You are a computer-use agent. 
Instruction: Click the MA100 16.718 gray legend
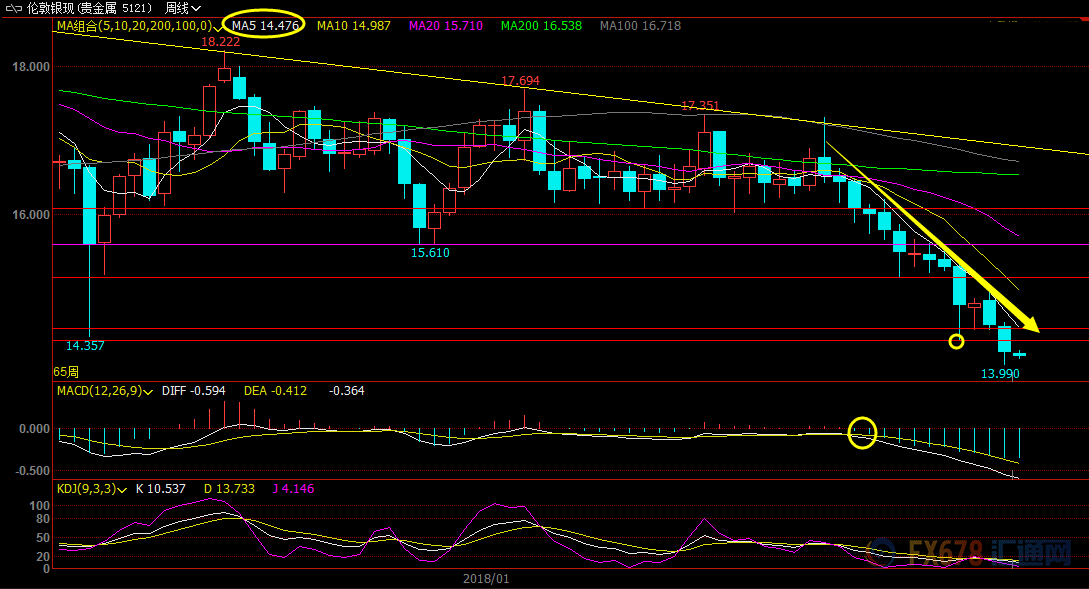640,26
